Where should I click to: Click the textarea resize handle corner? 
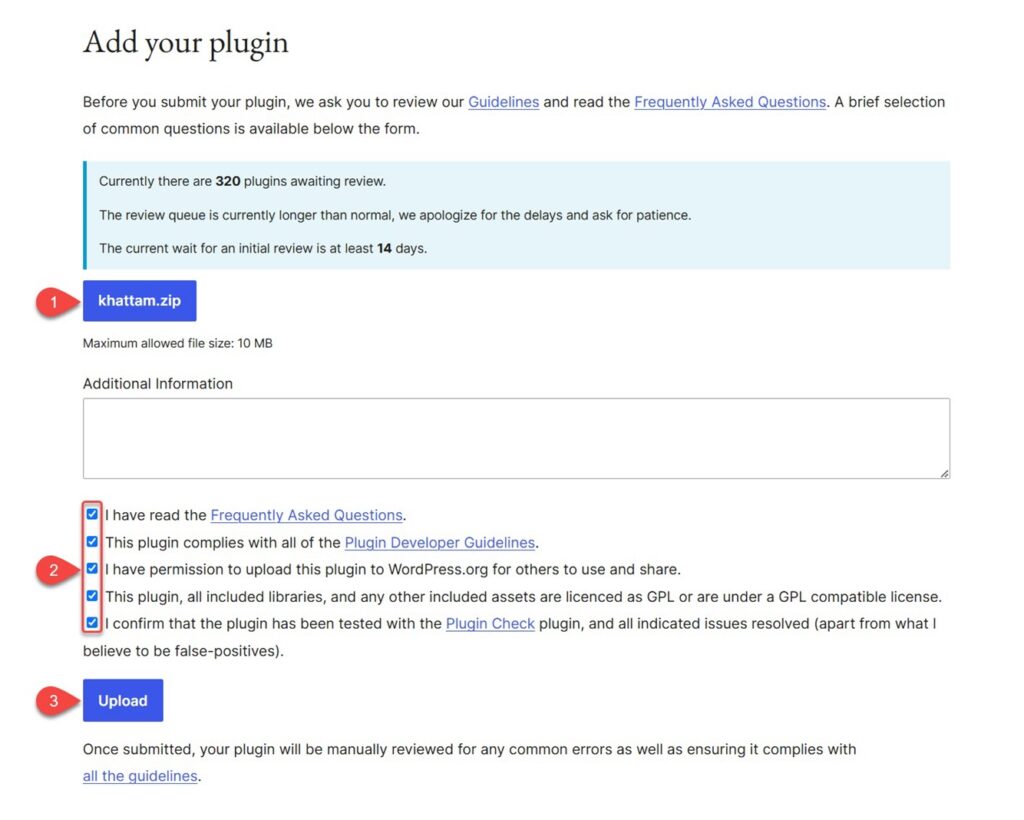(944, 473)
